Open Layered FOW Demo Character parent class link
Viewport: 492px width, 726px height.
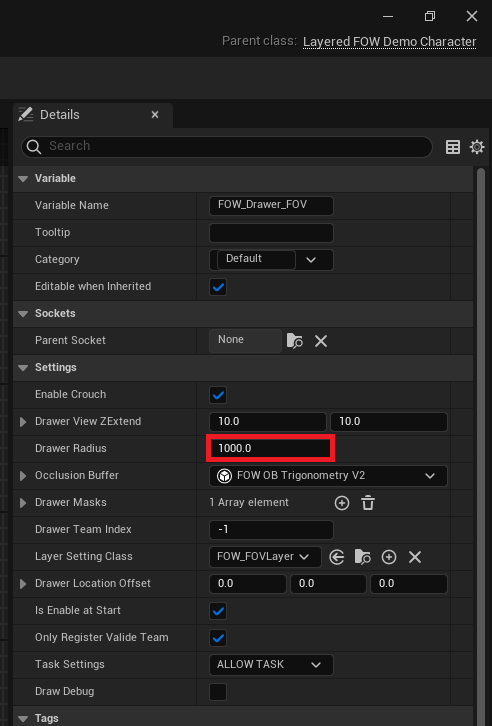click(389, 42)
